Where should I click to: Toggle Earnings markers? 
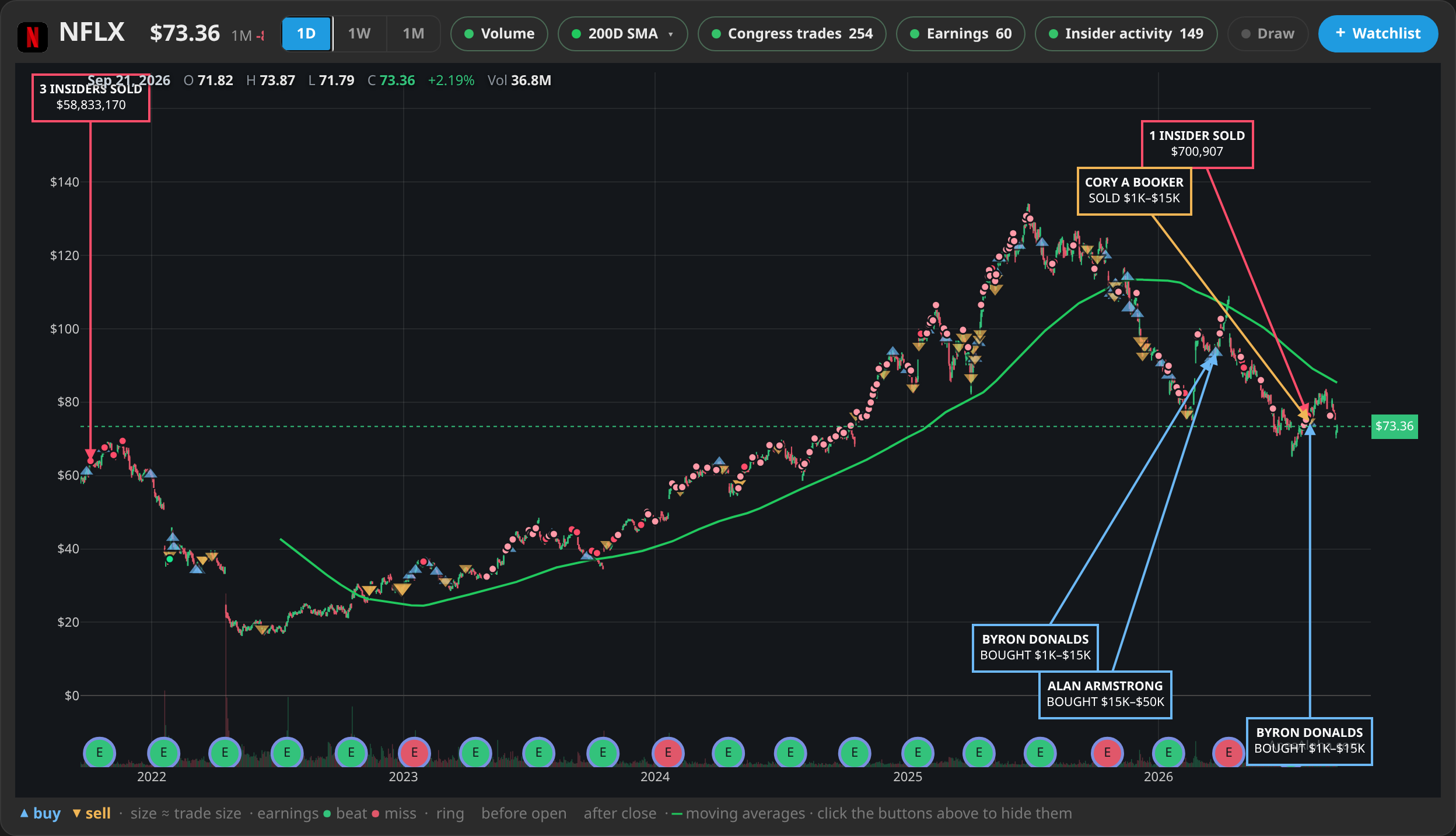click(961, 34)
